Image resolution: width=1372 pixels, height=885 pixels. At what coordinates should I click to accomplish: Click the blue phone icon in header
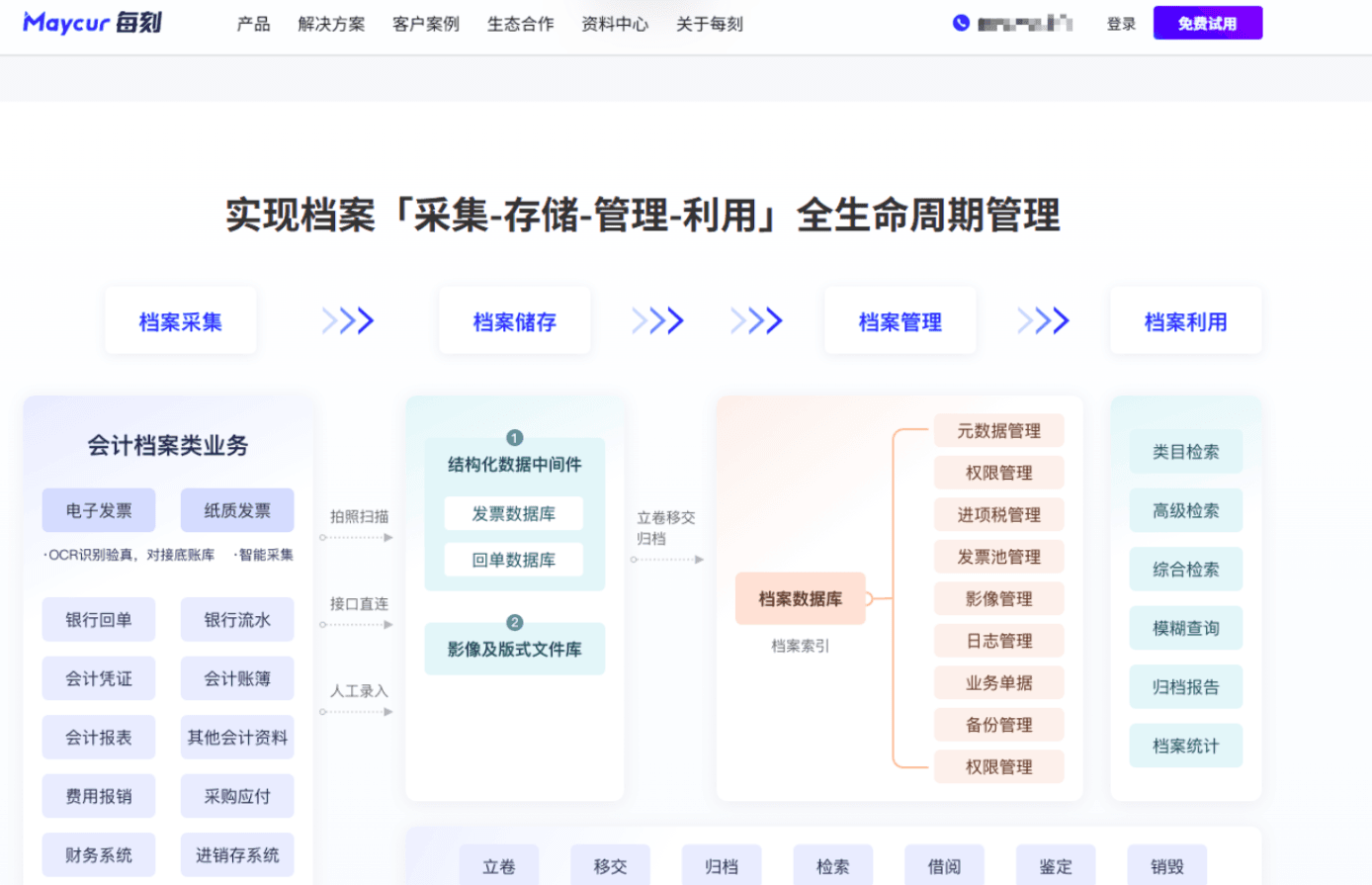click(961, 23)
